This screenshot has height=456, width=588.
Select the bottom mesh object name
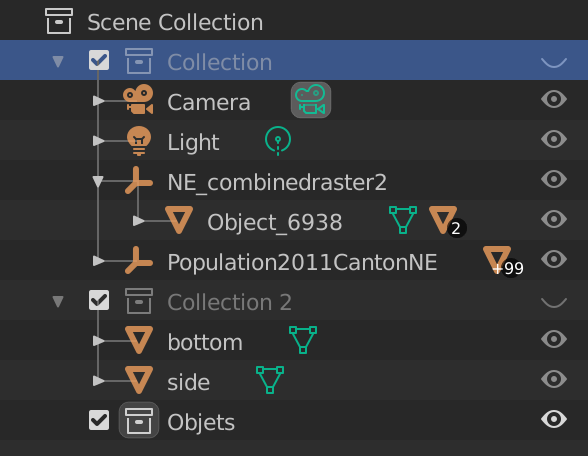205,342
